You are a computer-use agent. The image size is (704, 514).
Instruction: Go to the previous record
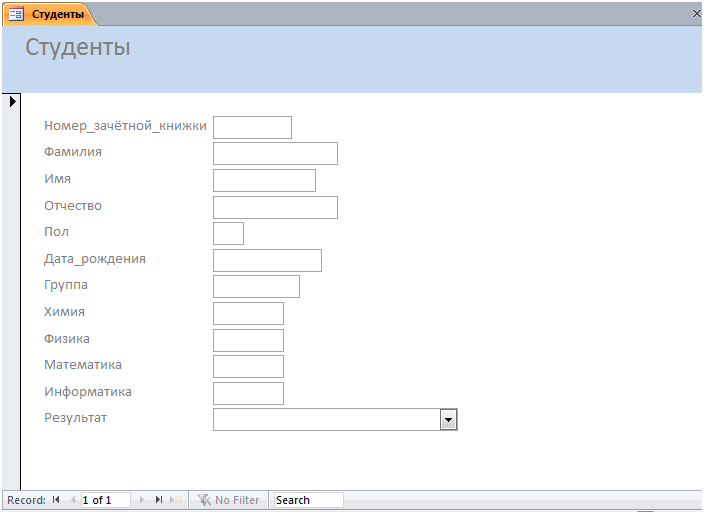tap(73, 500)
